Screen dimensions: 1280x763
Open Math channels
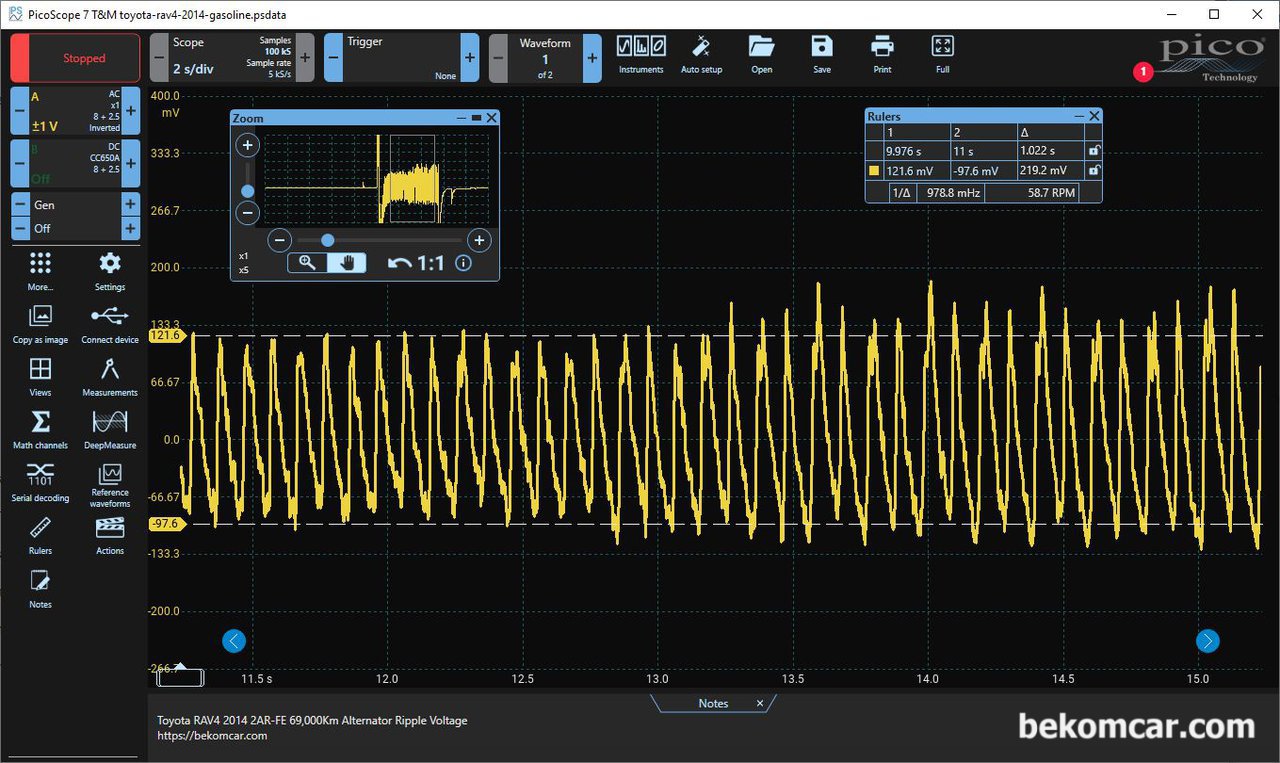(x=40, y=430)
